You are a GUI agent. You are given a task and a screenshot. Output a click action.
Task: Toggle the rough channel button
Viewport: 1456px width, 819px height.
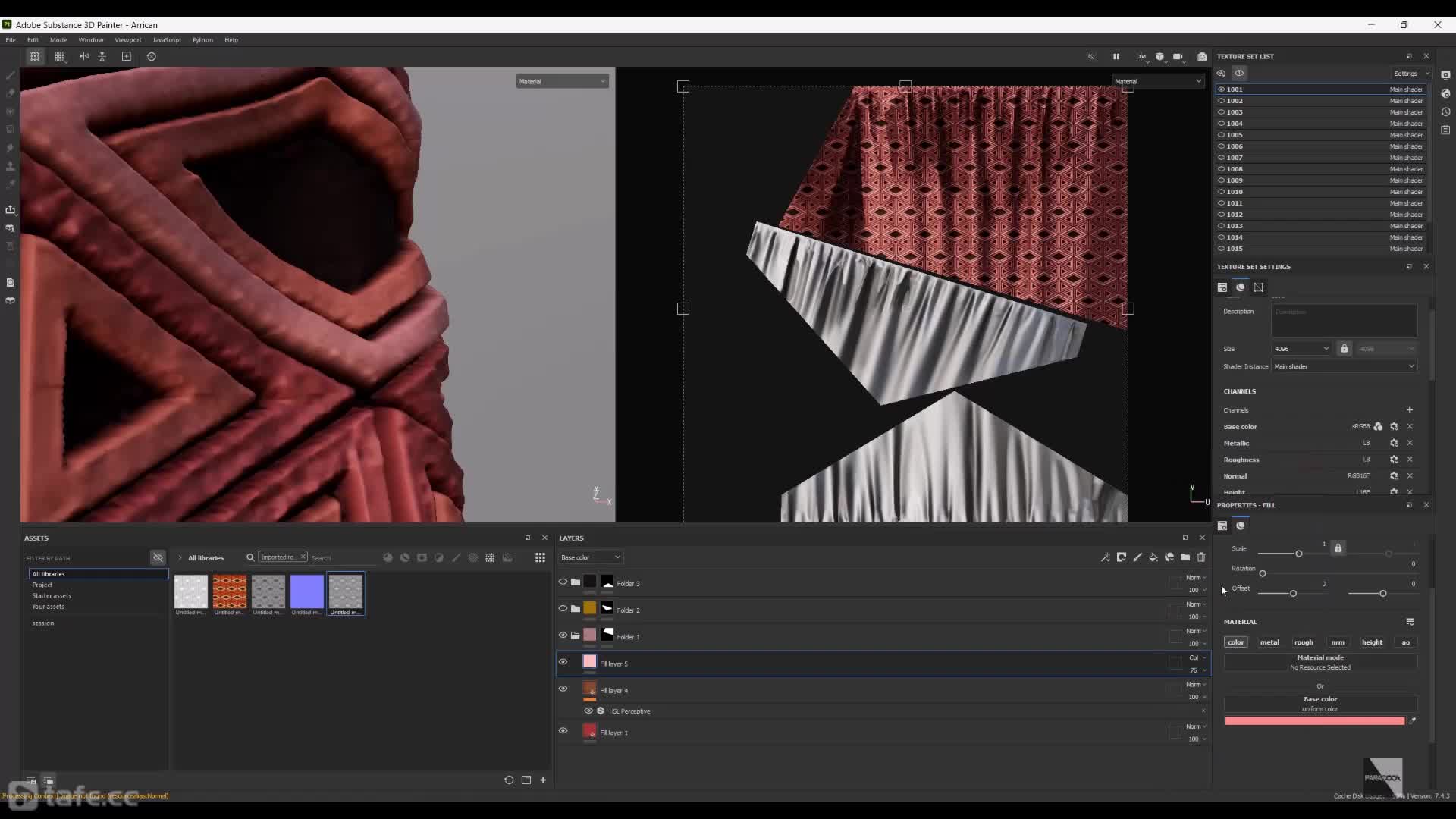(x=1304, y=642)
